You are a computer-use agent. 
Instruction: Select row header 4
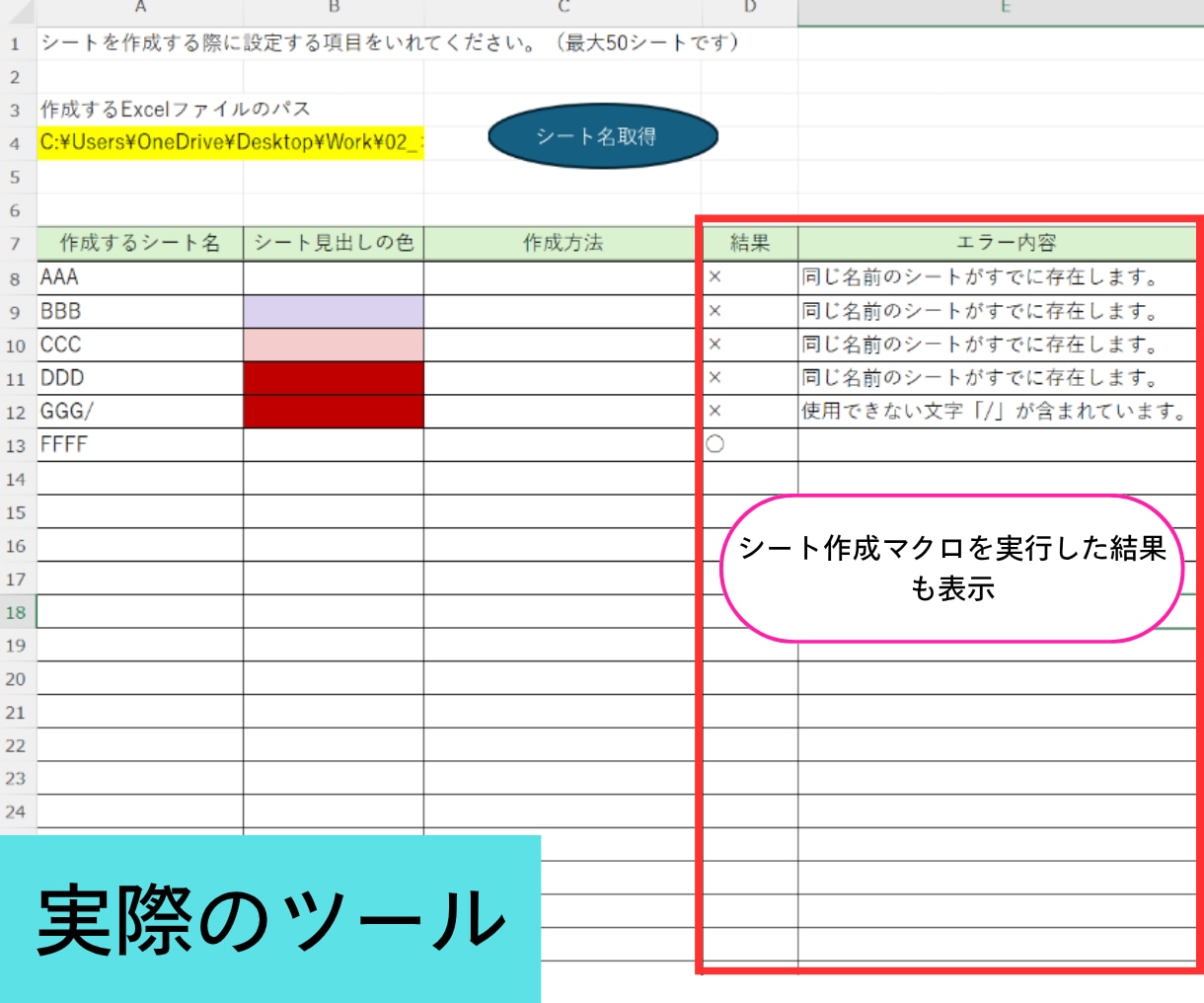pyautogui.click(x=17, y=143)
